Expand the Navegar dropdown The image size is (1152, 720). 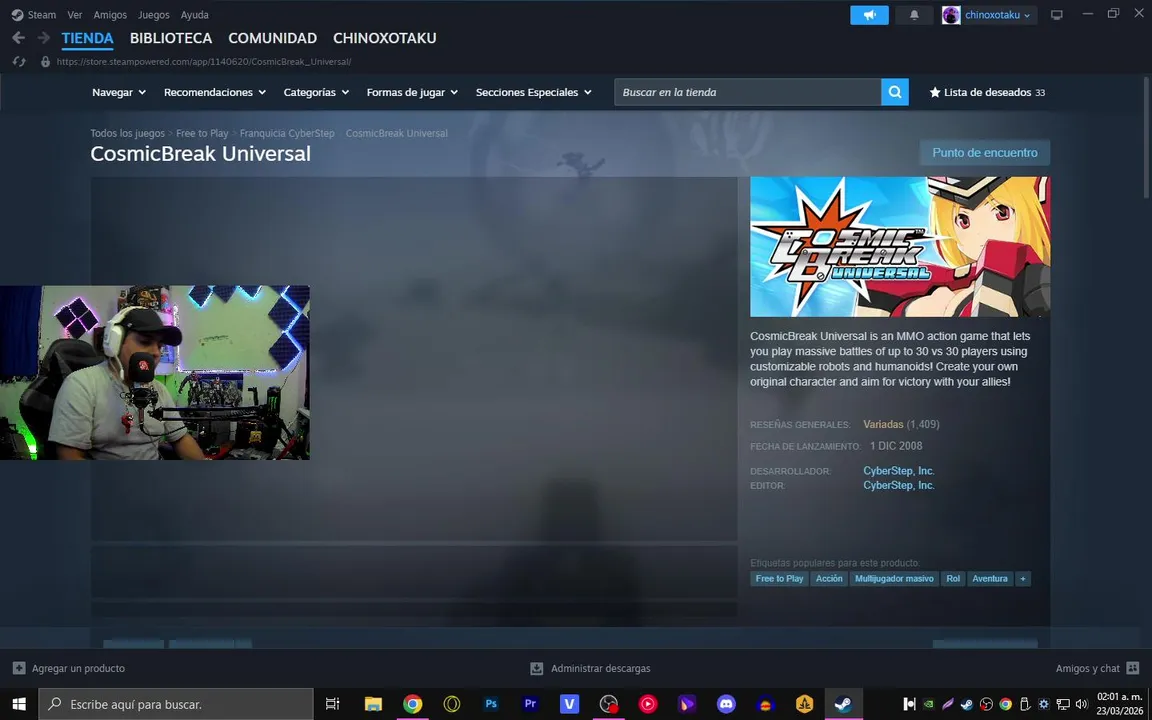click(x=119, y=92)
